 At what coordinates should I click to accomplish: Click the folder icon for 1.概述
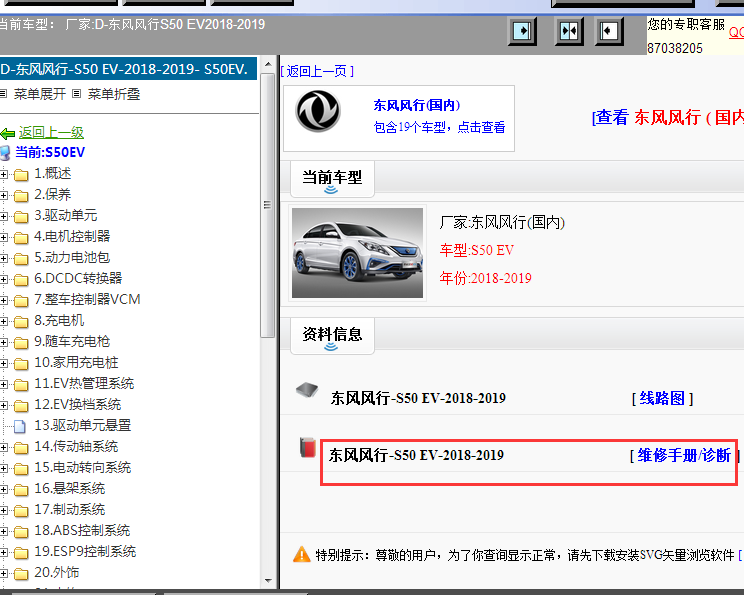(x=21, y=175)
